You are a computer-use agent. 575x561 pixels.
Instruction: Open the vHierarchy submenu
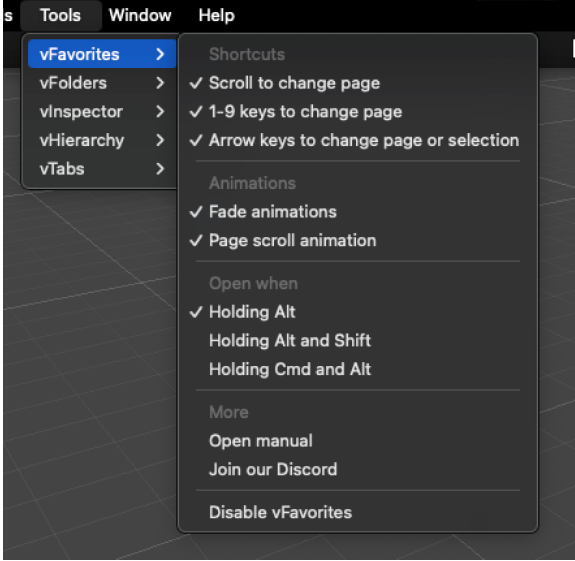pyautogui.click(x=102, y=140)
